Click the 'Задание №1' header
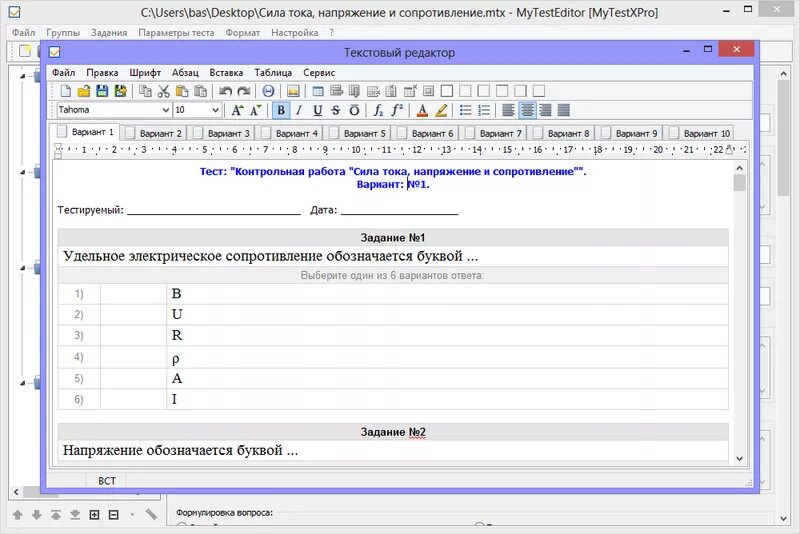 [393, 238]
